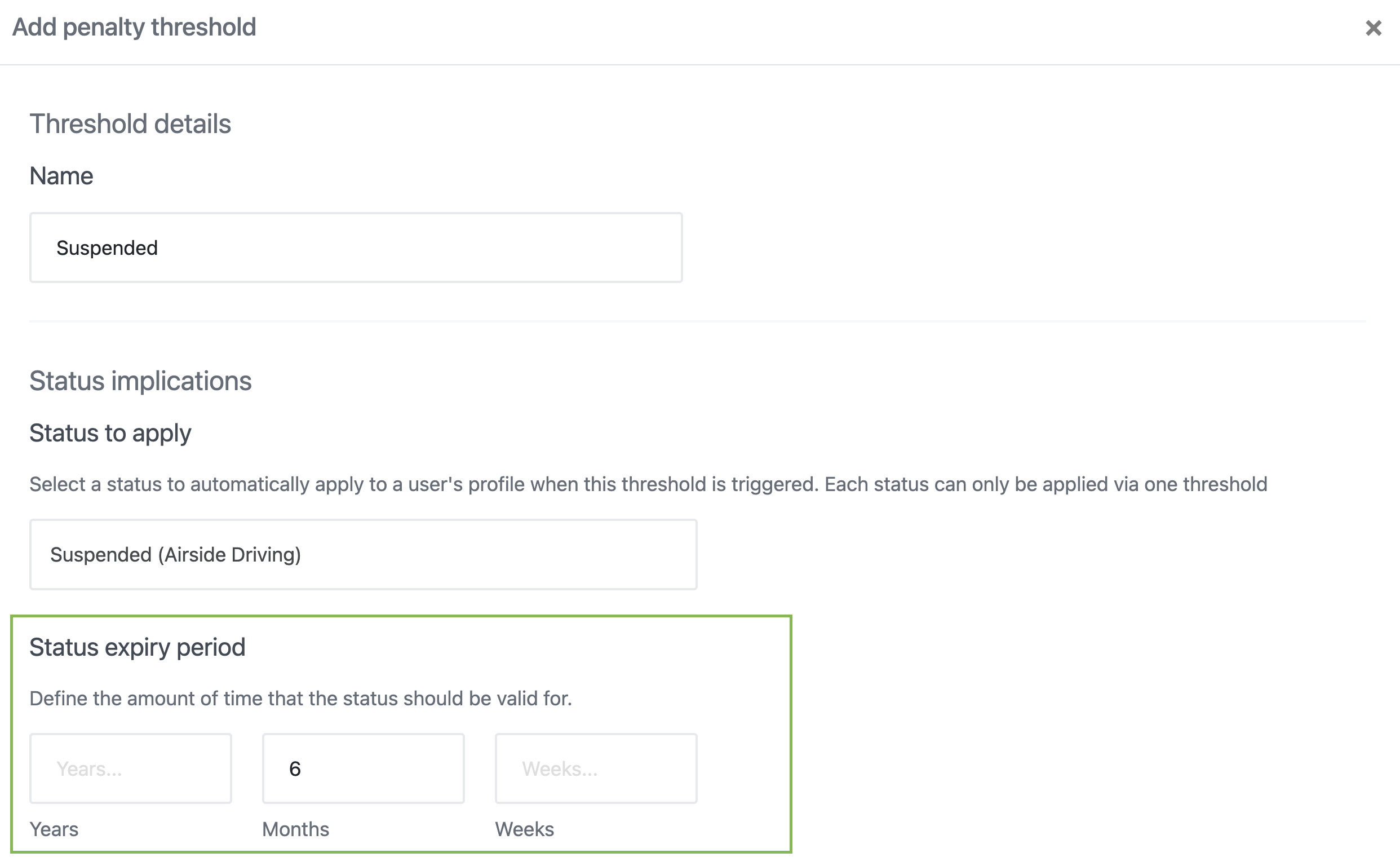Click the Threshold details heading
1400x866 pixels.
[131, 122]
